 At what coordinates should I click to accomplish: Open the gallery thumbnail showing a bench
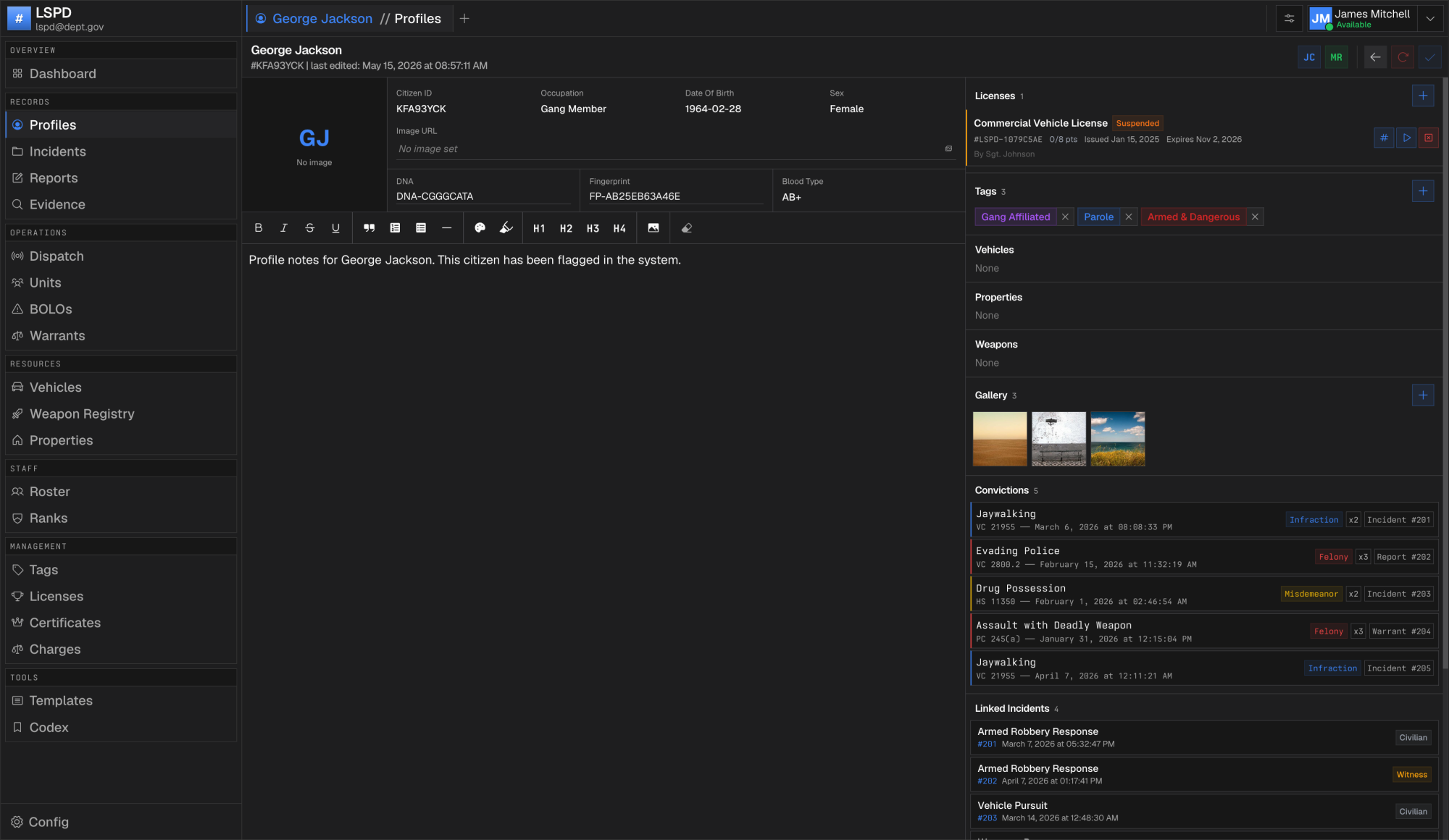[1058, 439]
